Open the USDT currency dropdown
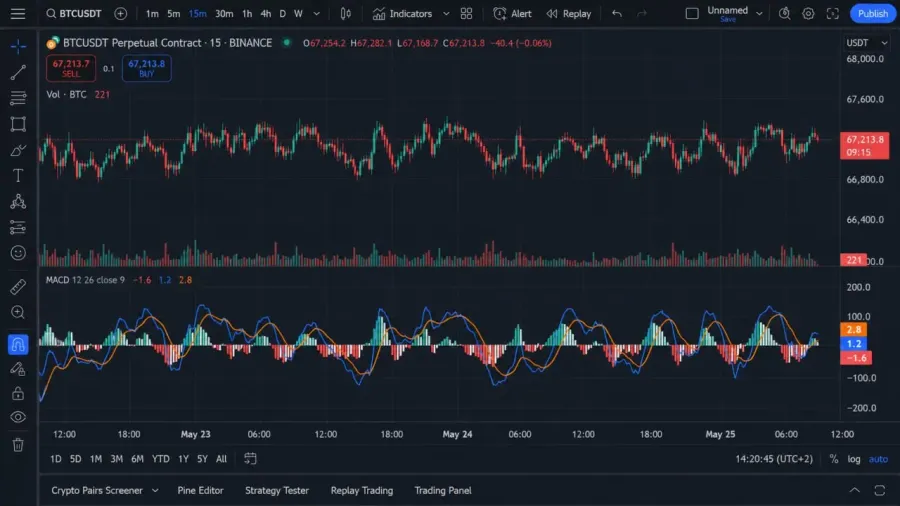The image size is (900, 506). pyautogui.click(x=866, y=43)
